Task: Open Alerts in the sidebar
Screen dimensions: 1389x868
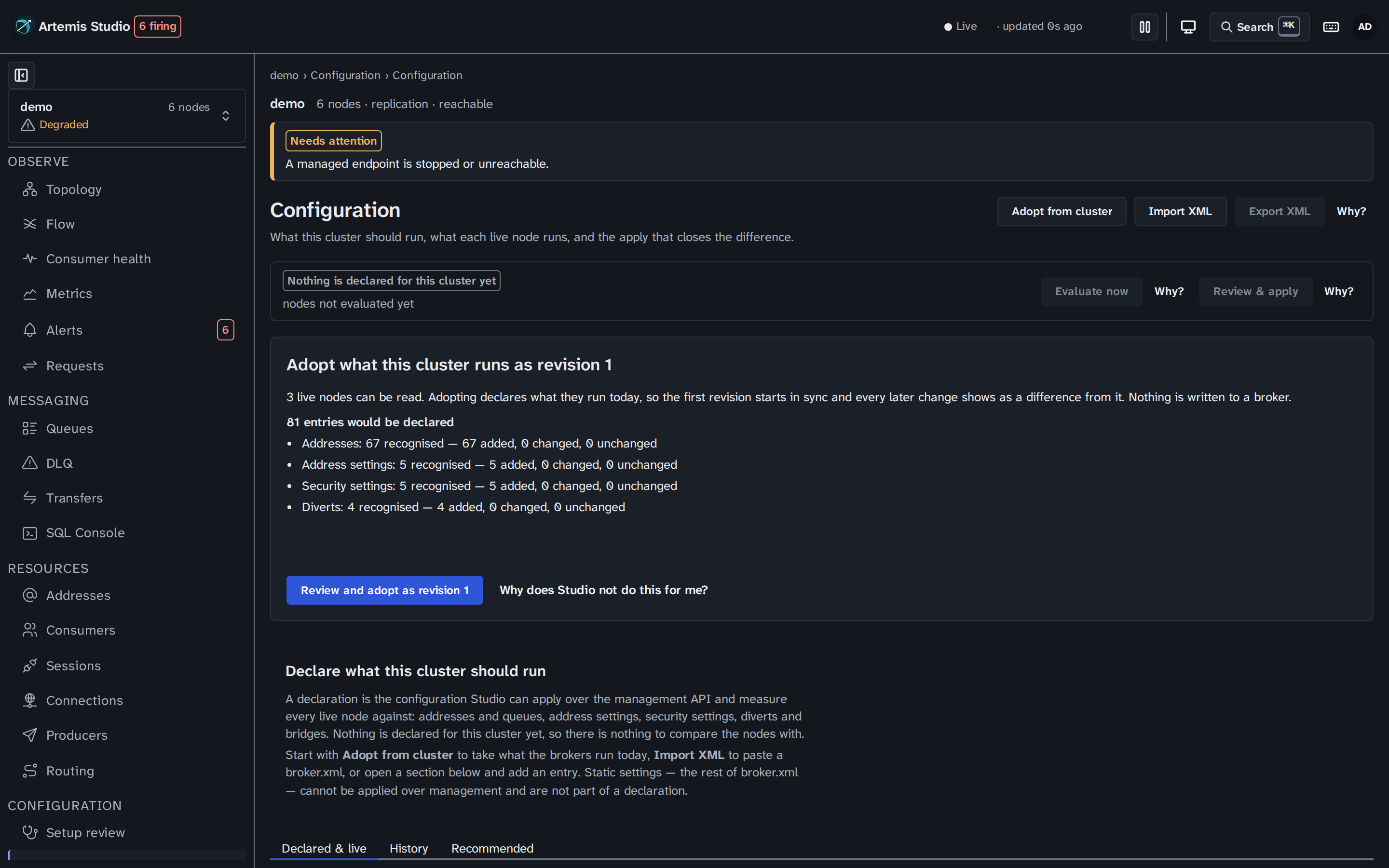Action: (x=126, y=330)
